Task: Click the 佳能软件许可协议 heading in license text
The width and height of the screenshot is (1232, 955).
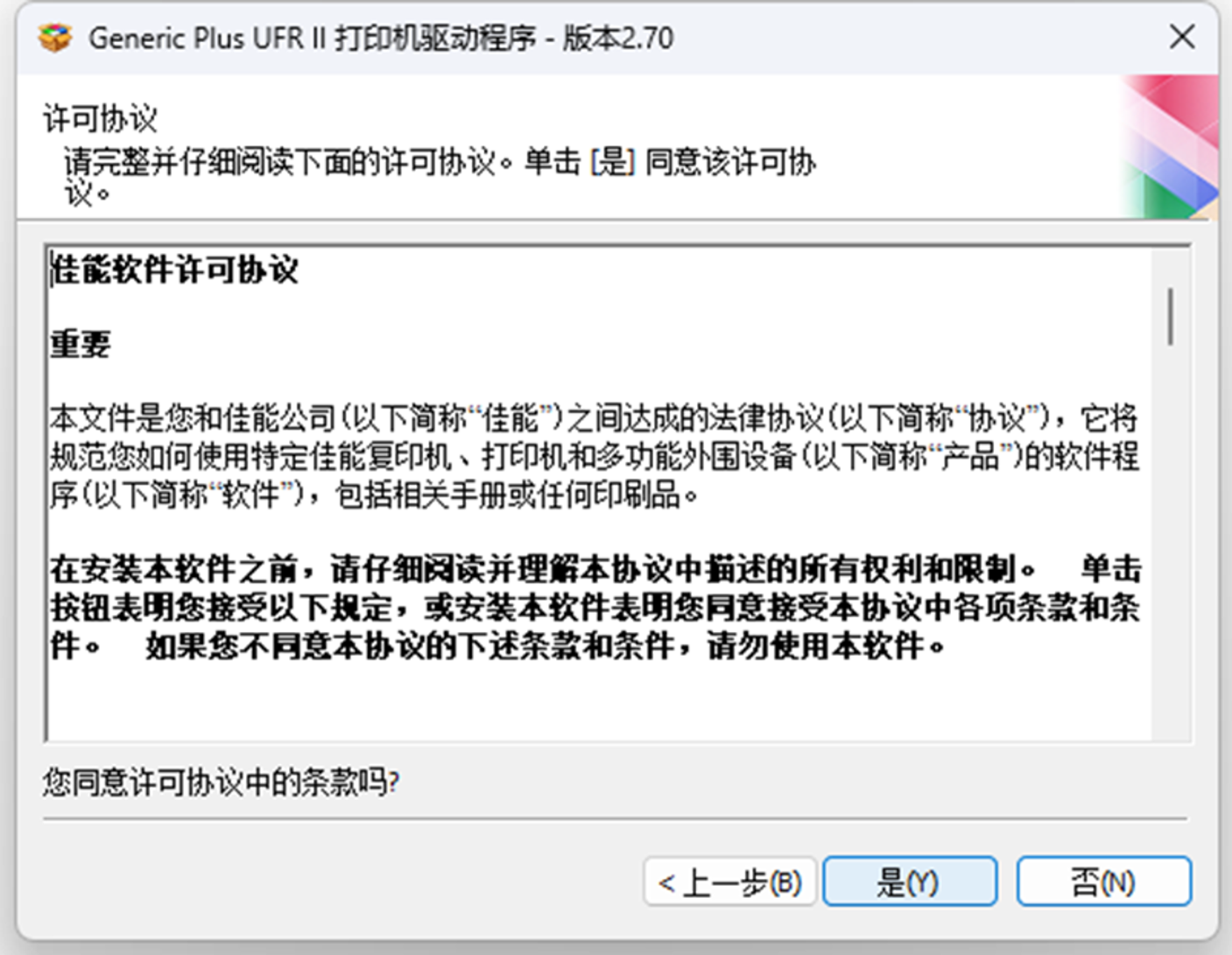Action: (x=174, y=270)
